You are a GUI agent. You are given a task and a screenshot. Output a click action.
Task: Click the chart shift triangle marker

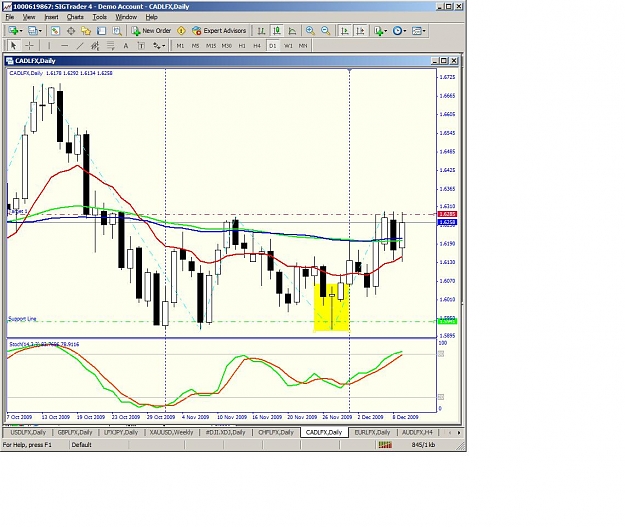tap(350, 71)
